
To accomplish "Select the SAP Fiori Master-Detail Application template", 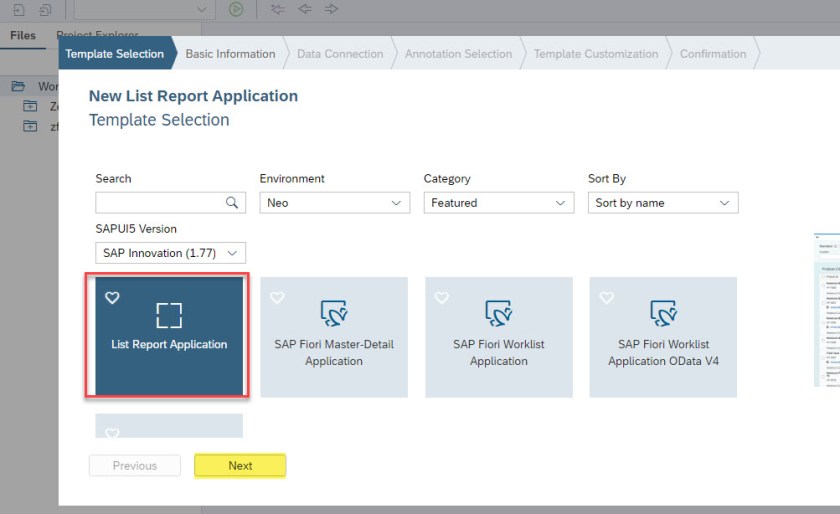I will pos(334,337).
